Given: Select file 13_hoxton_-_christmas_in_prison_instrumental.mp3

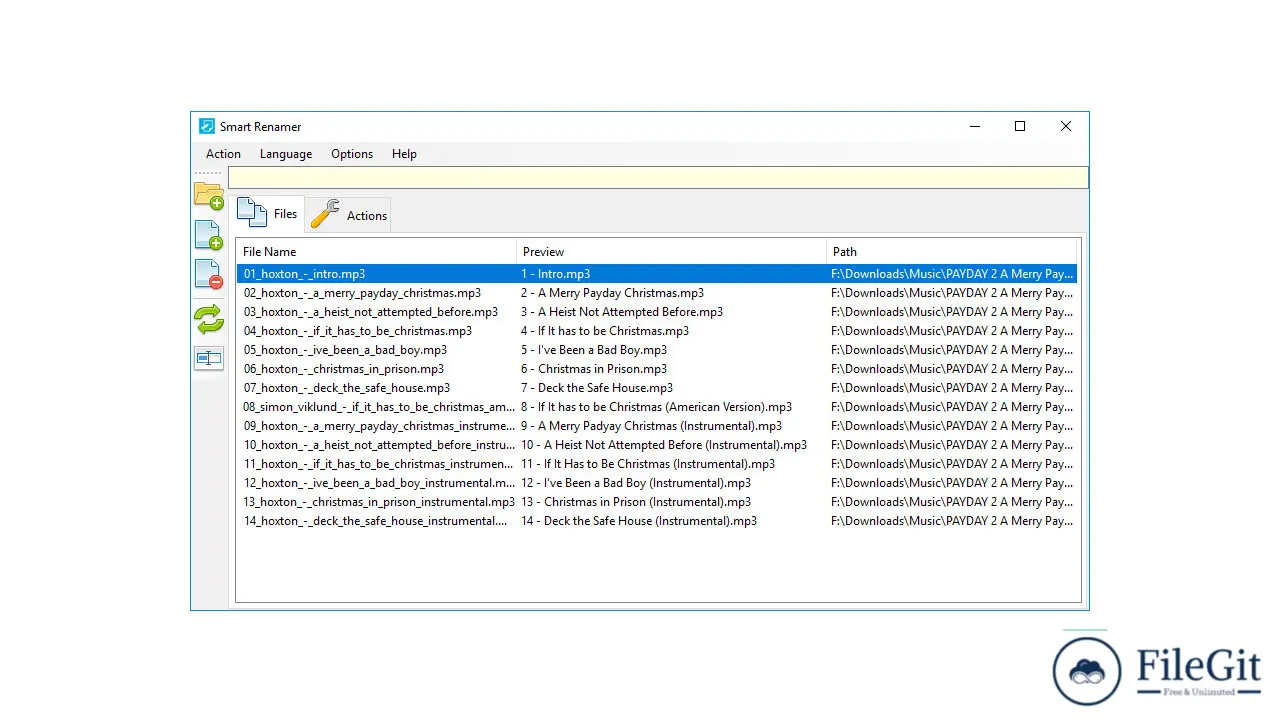Looking at the screenshot, I should pyautogui.click(x=379, y=502).
